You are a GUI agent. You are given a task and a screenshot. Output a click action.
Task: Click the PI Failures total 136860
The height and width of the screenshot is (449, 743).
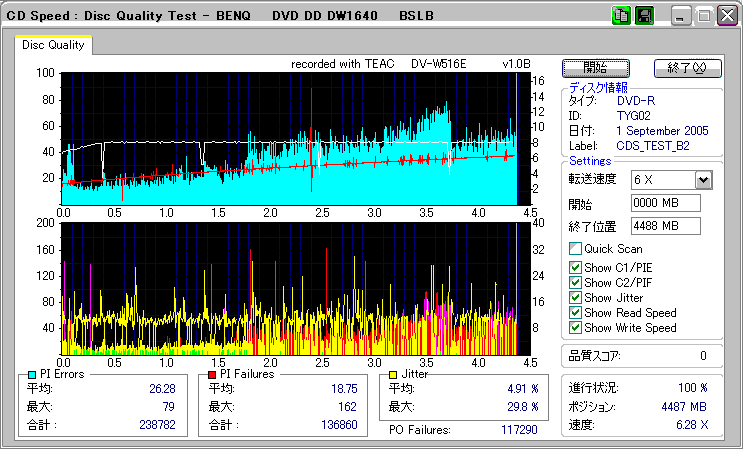[x=339, y=425]
